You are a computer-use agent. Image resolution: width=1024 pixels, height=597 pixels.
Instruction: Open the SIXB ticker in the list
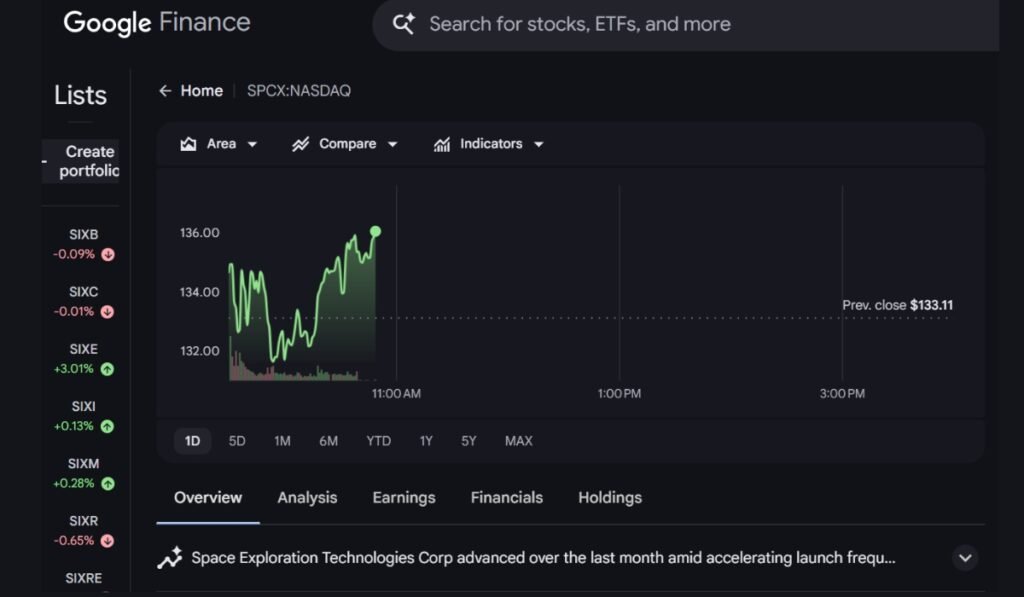84,234
